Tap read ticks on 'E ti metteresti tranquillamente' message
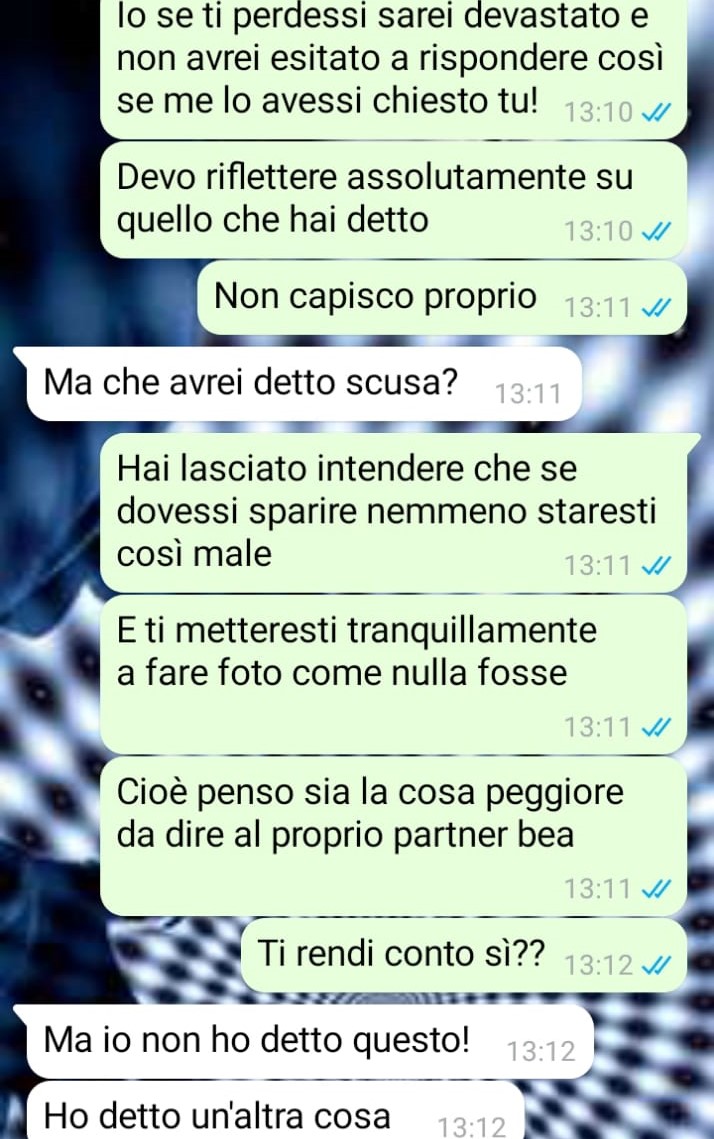This screenshot has width=714, height=1139. [x=656, y=727]
